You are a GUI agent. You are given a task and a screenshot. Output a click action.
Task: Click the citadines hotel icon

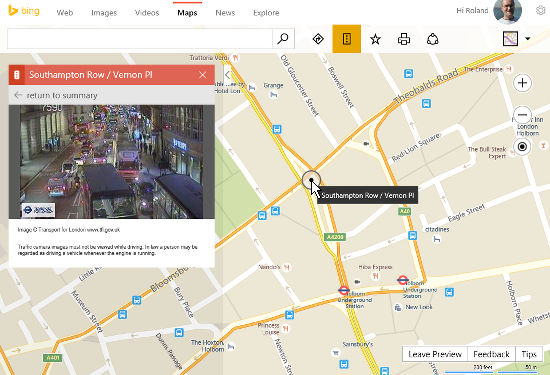[437, 239]
